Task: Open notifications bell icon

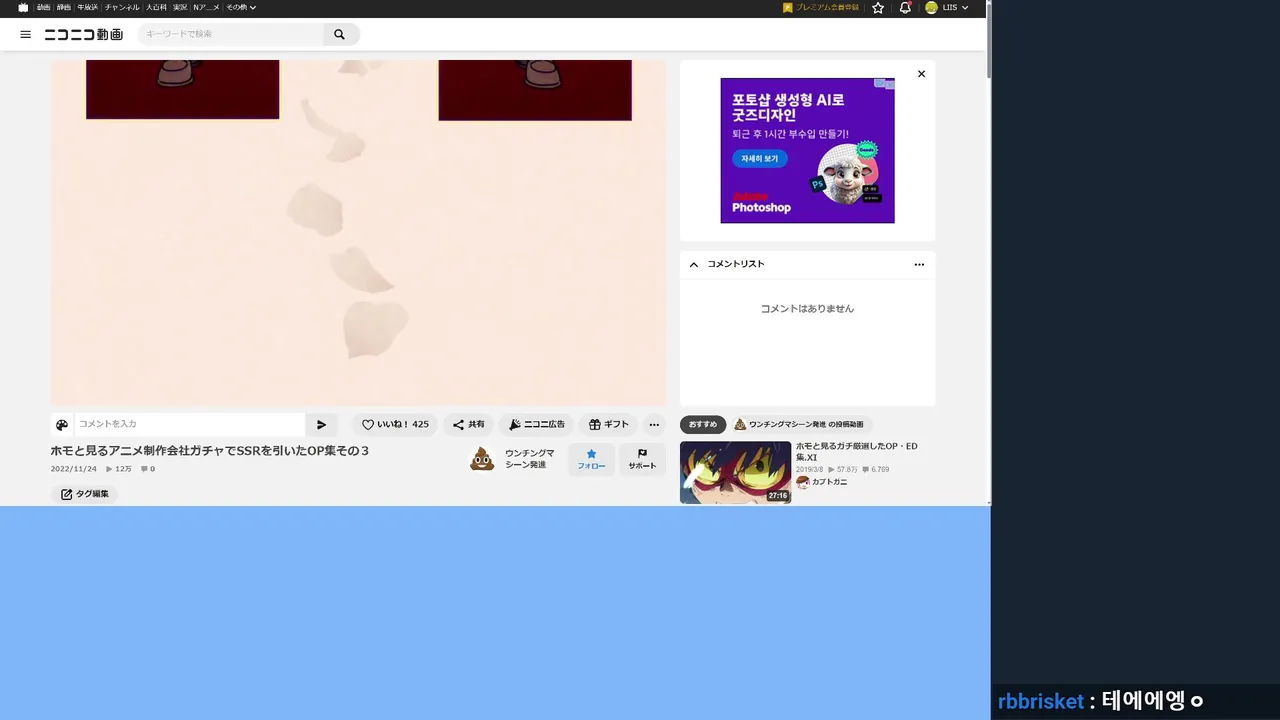Action: point(905,7)
